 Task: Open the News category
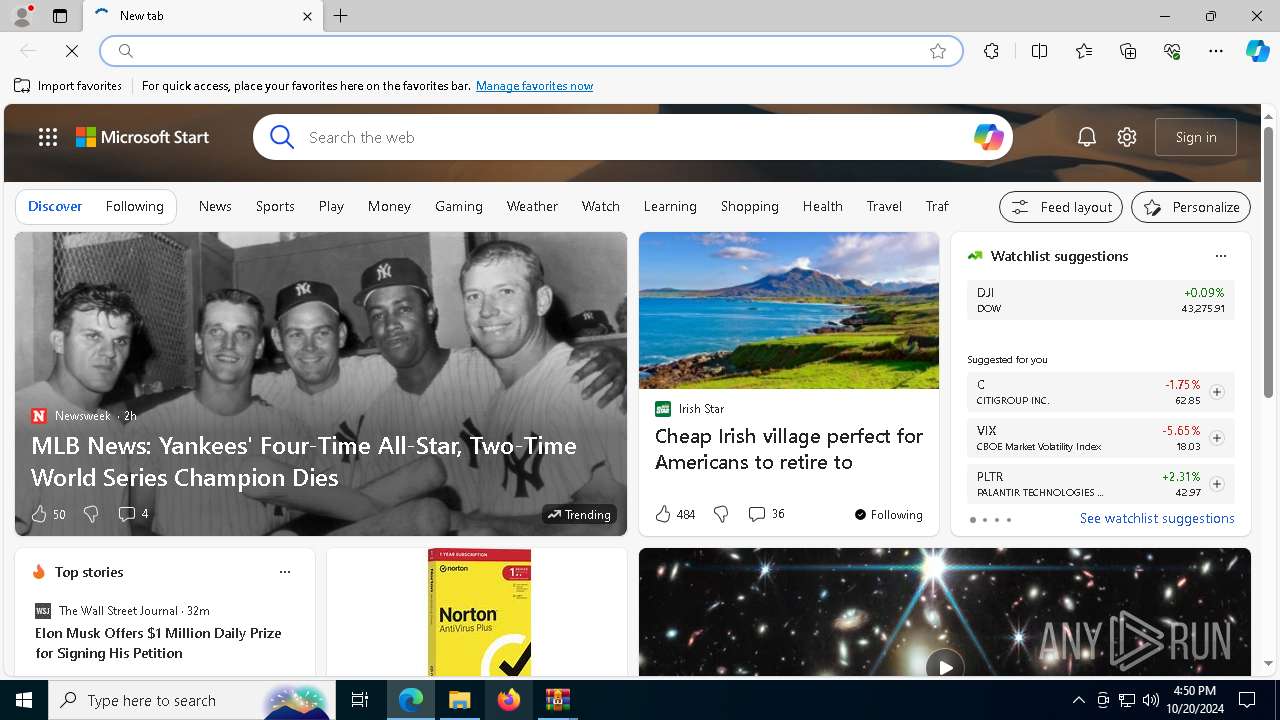coord(215,206)
